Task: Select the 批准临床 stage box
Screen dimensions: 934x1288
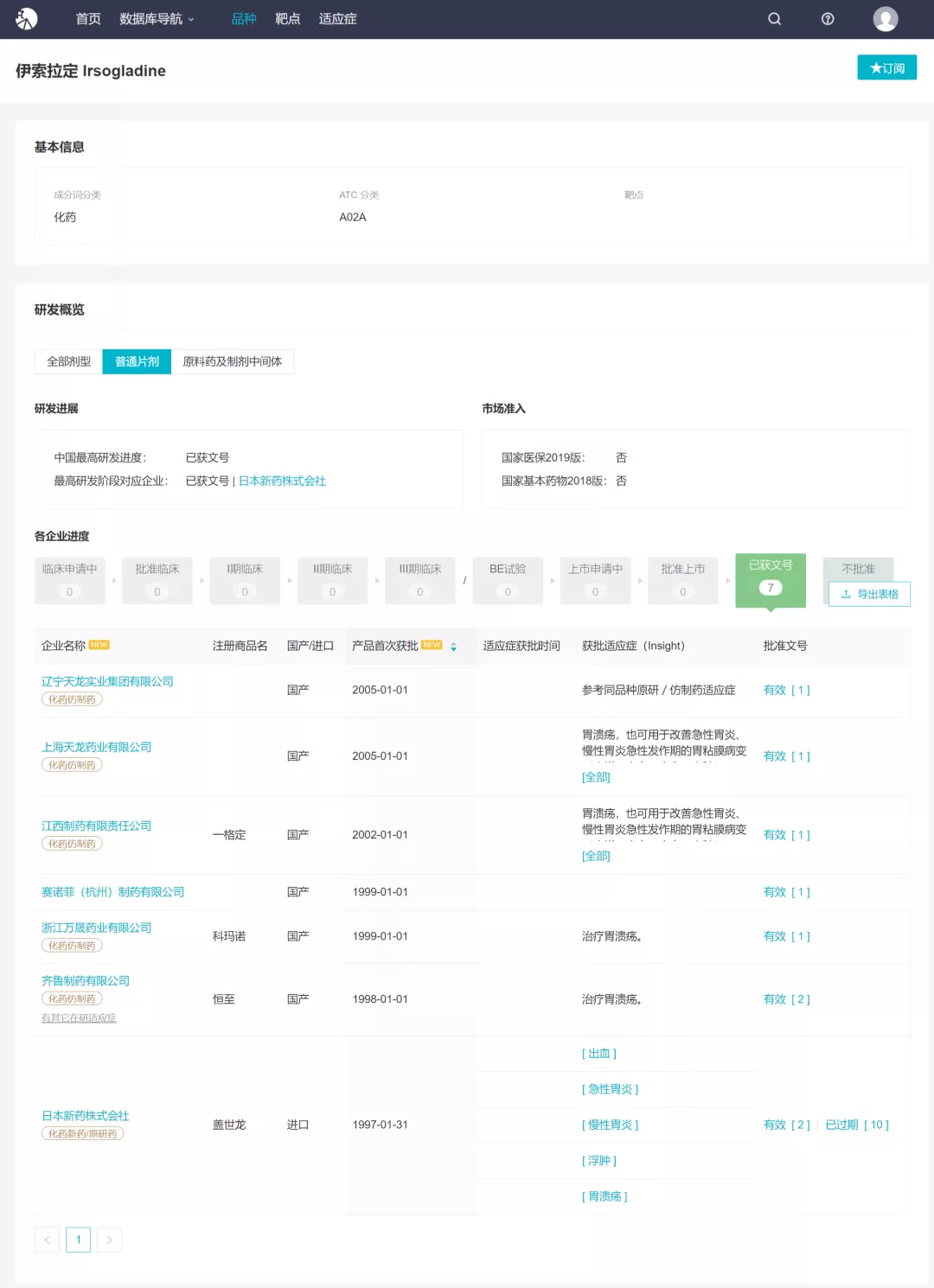Action: click(157, 580)
